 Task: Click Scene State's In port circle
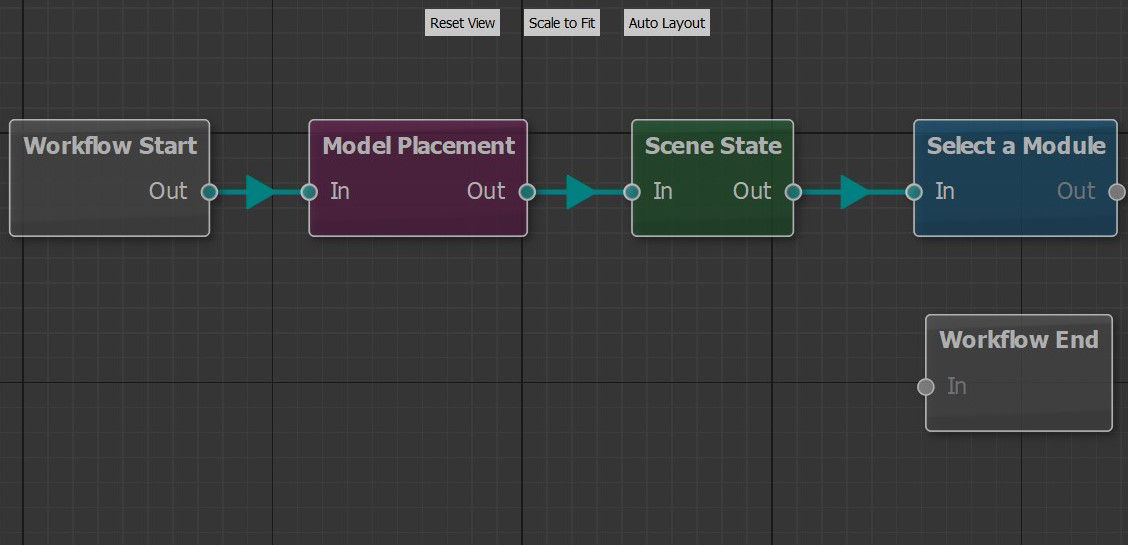pyautogui.click(x=632, y=192)
